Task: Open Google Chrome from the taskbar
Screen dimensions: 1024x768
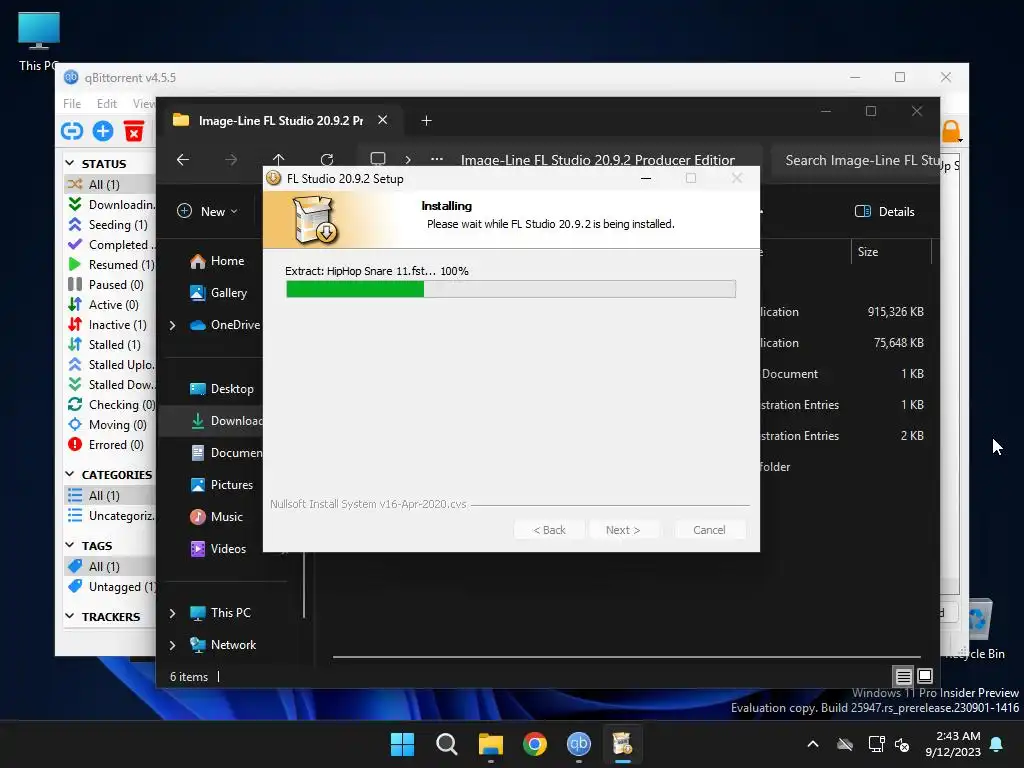Action: (535, 744)
